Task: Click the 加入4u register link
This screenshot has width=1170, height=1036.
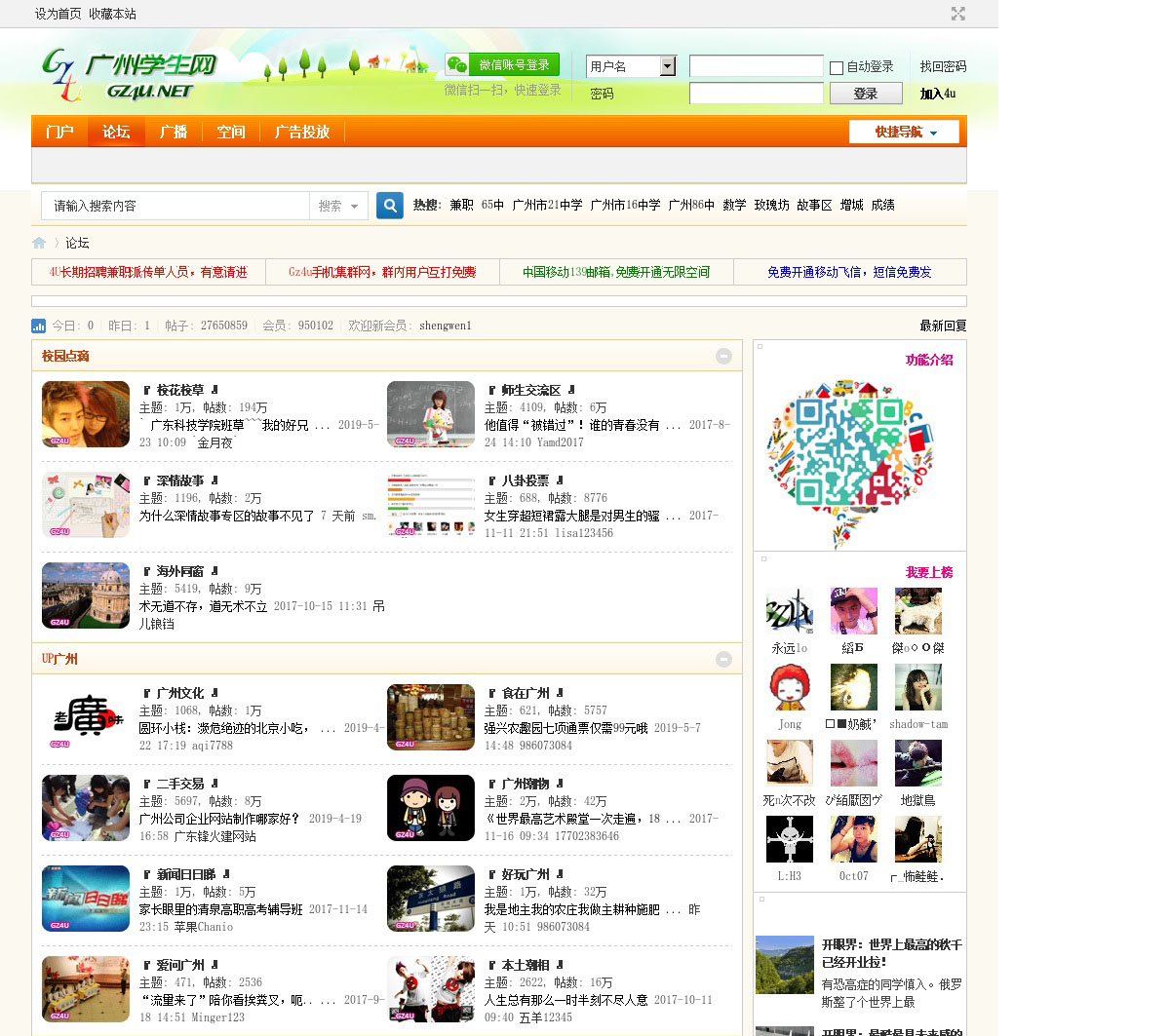Action: (x=938, y=94)
